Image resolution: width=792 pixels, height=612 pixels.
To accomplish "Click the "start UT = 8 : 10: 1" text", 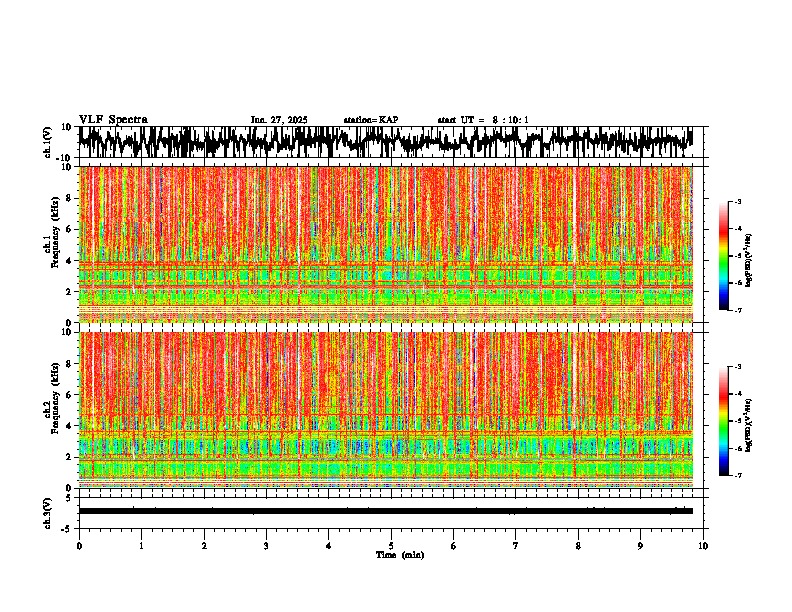I will [483, 120].
